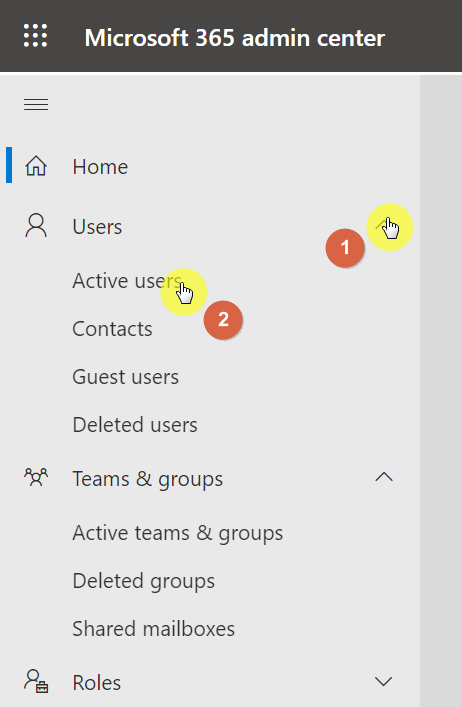The height and width of the screenshot is (707, 462).
Task: Collapse navigation with the hamburger menu icon
Action: click(x=36, y=105)
